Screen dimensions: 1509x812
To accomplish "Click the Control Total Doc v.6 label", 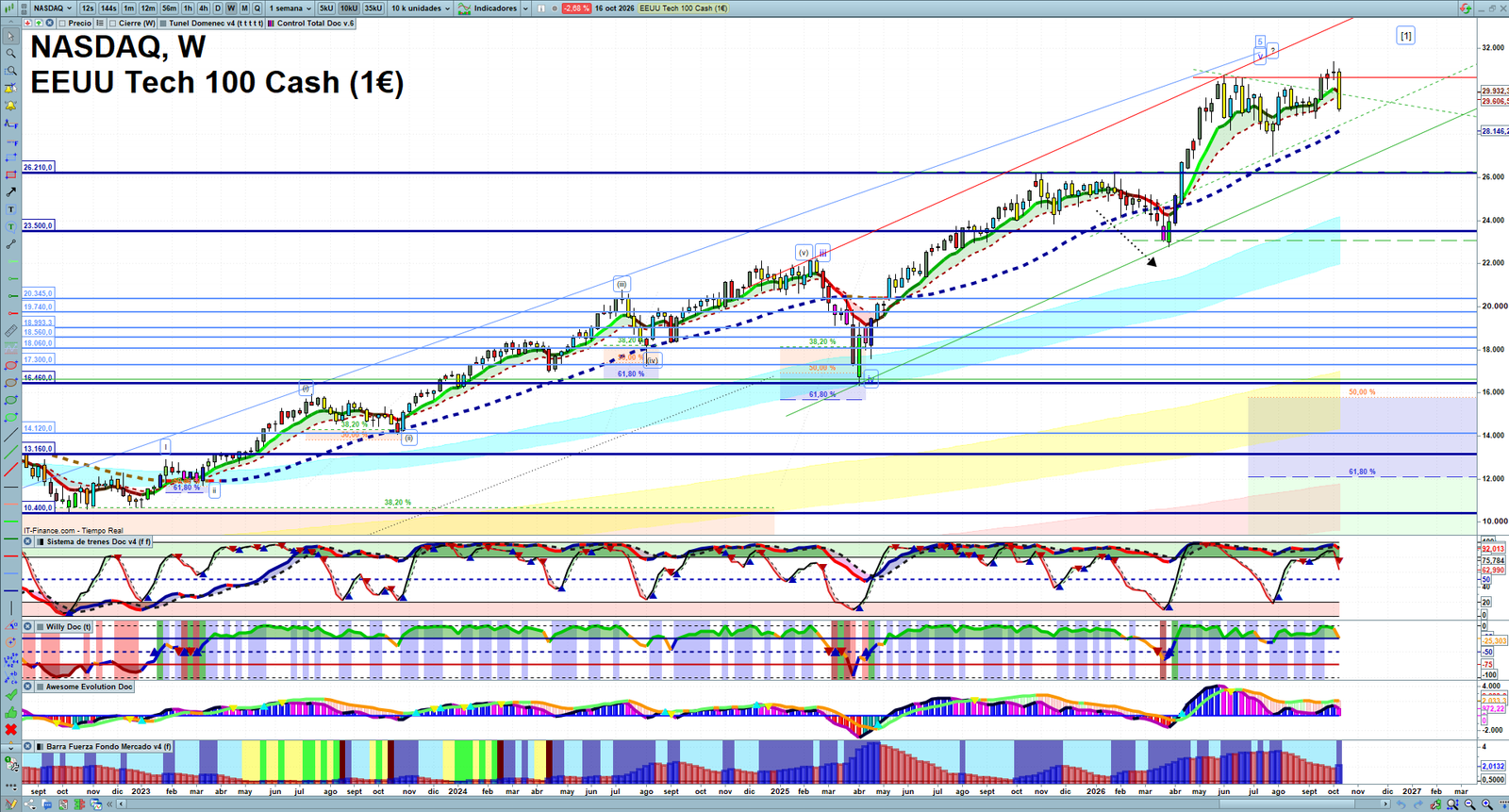I will [311, 24].
